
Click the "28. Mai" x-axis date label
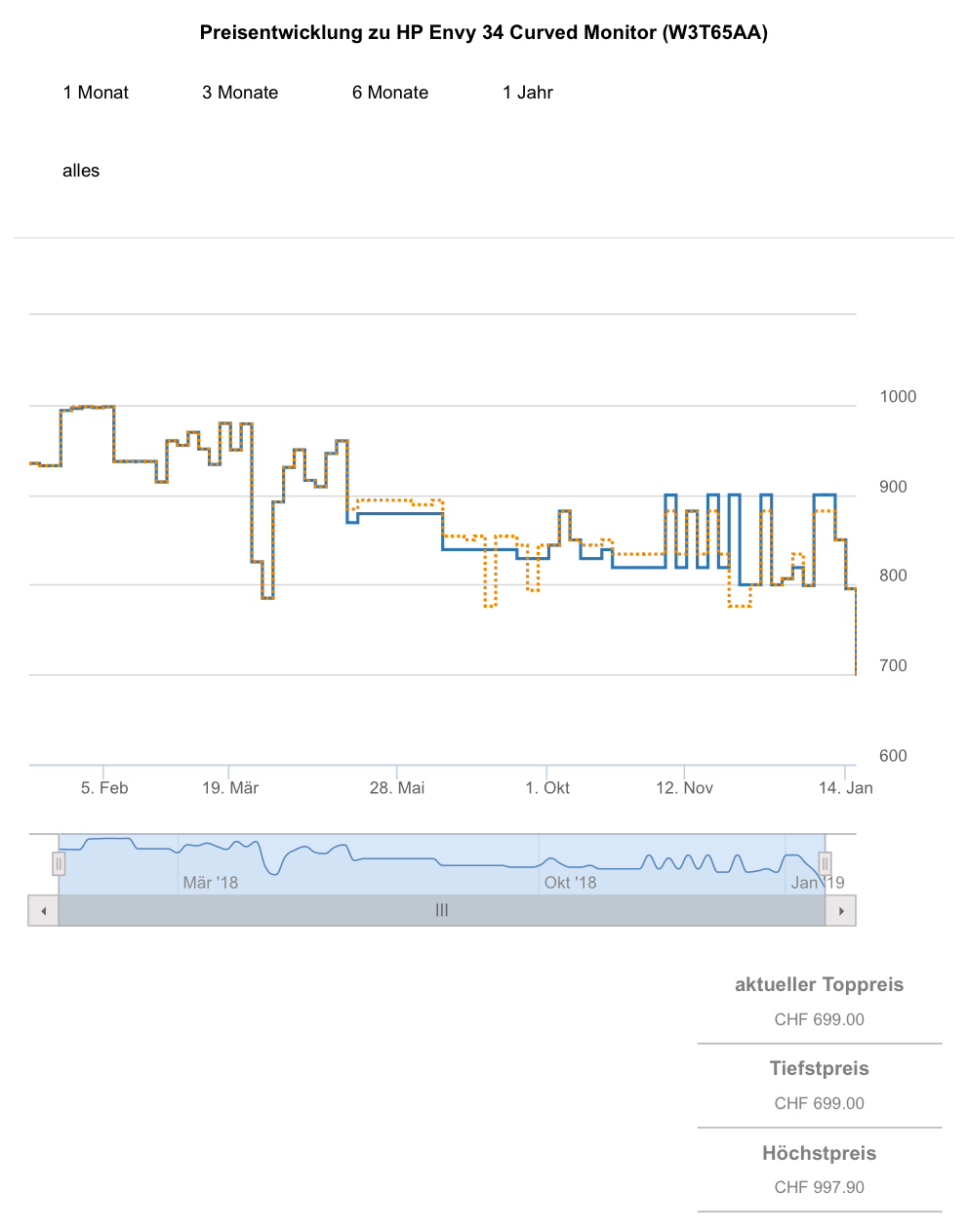point(397,788)
